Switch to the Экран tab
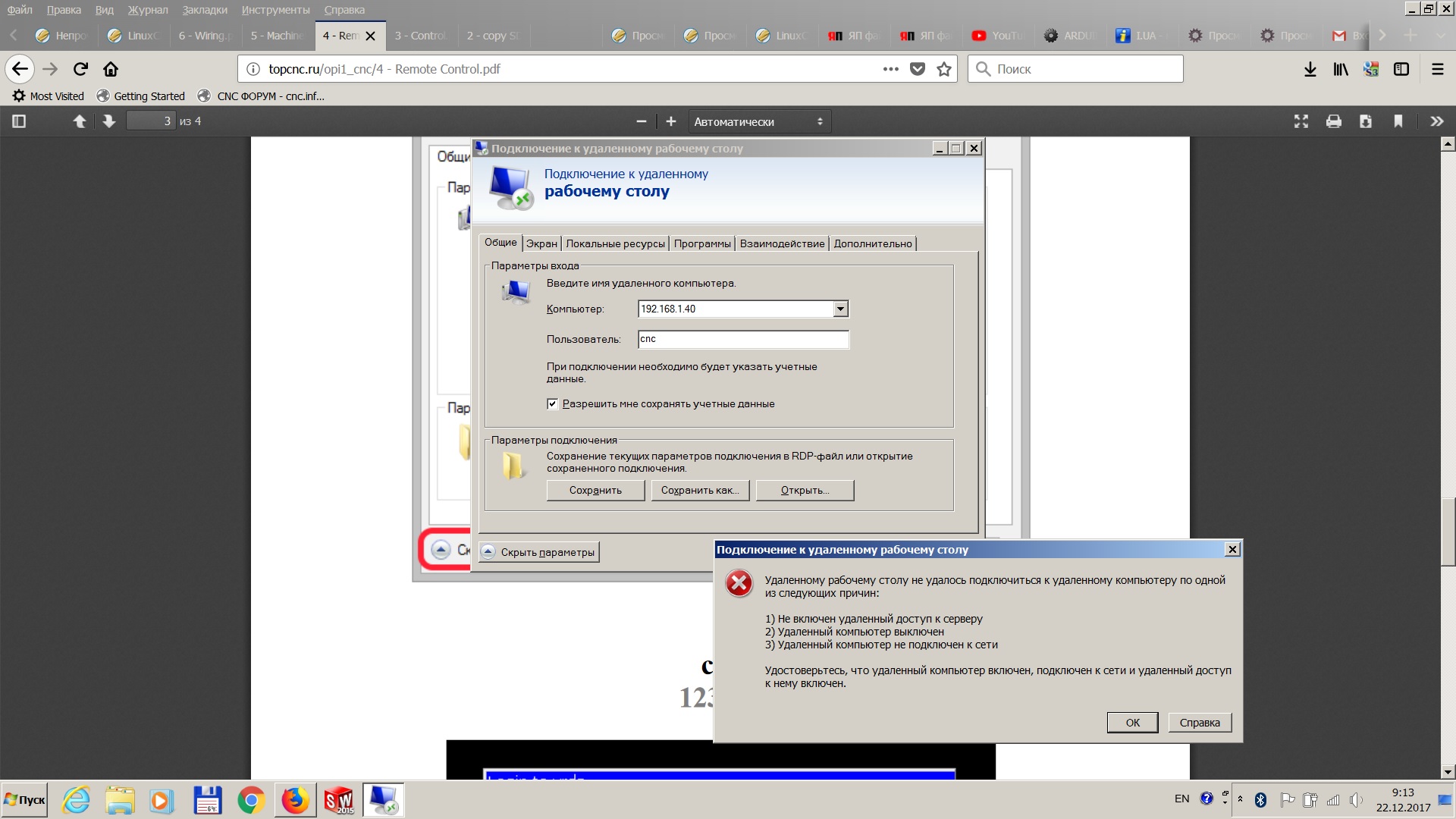Viewport: 1456px width, 819px height. point(541,243)
